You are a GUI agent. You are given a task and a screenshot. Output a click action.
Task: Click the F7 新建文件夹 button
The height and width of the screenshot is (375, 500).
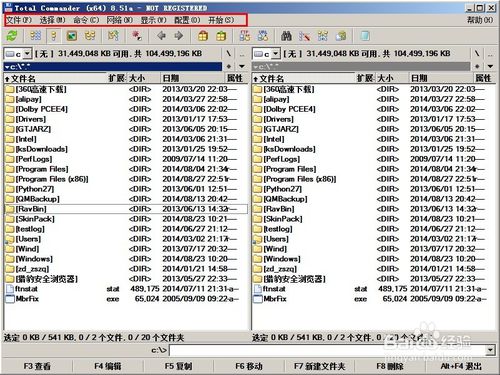pyautogui.click(x=319, y=366)
